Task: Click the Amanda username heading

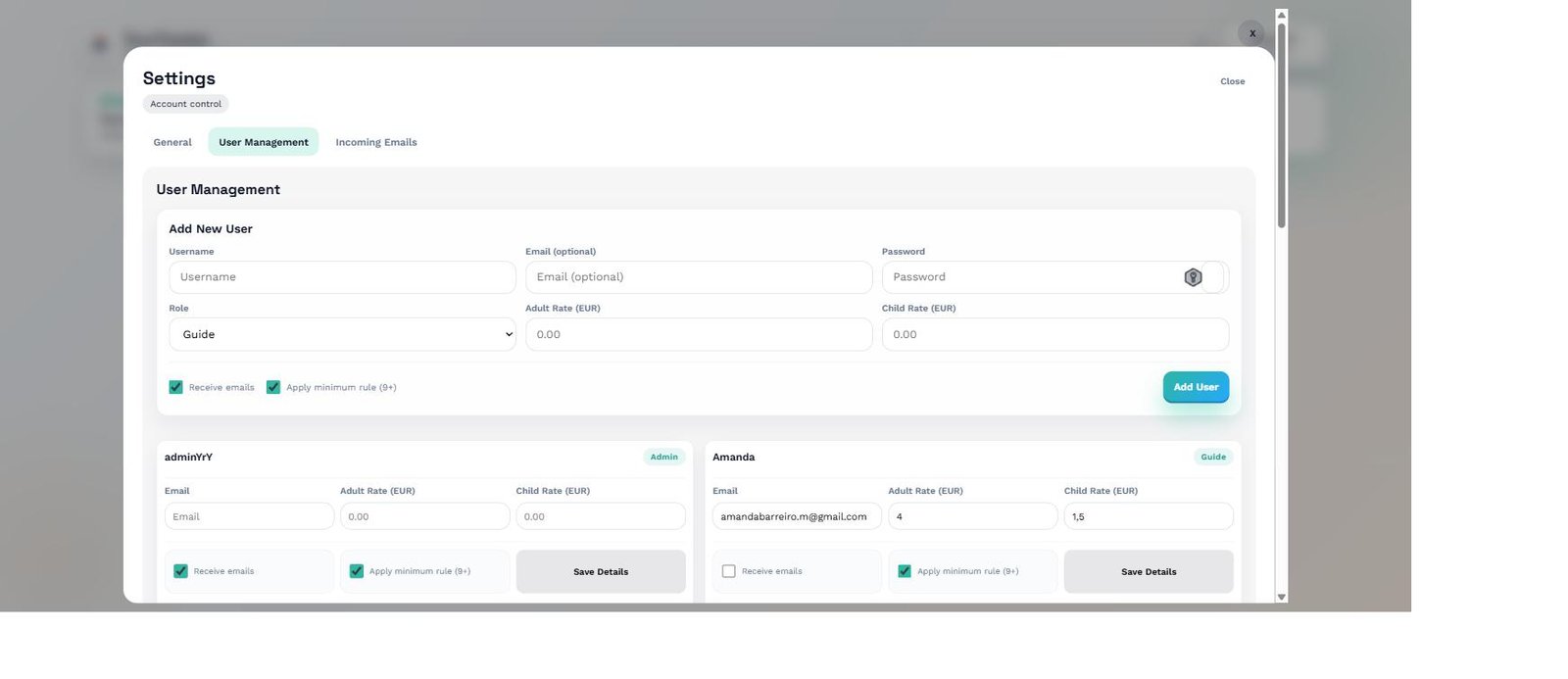Action: pos(733,457)
